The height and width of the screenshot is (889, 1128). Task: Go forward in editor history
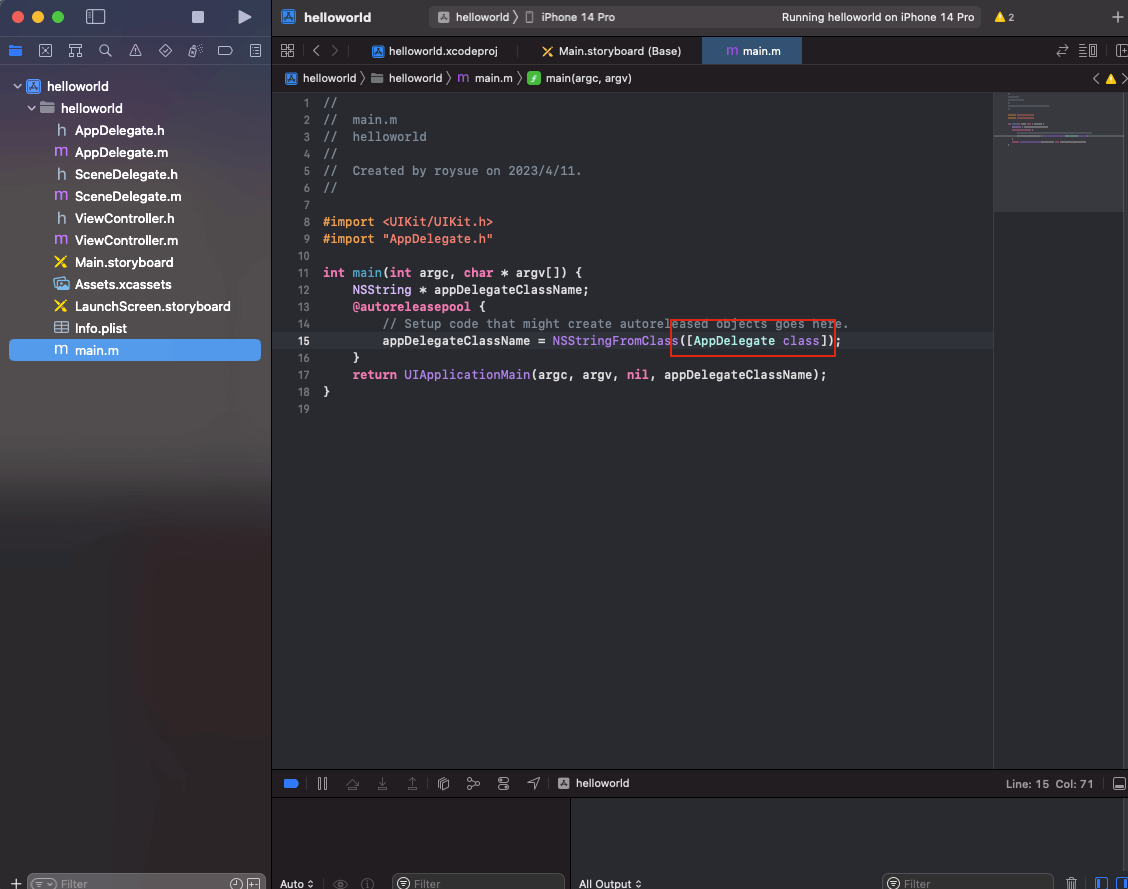(x=335, y=50)
